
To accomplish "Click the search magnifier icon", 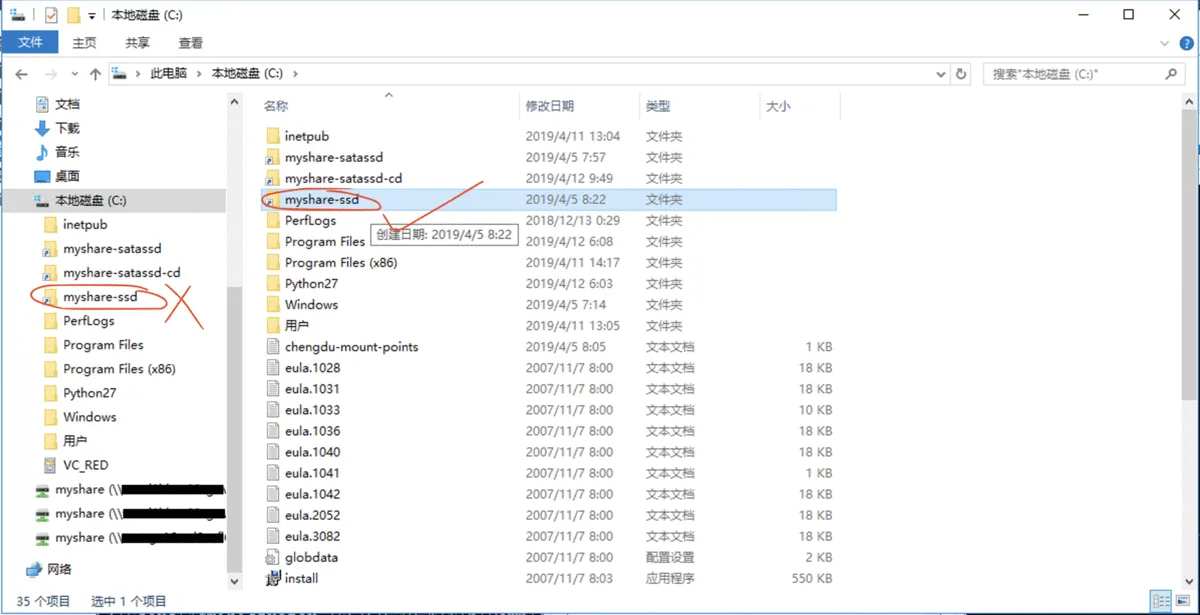I will (x=1172, y=74).
